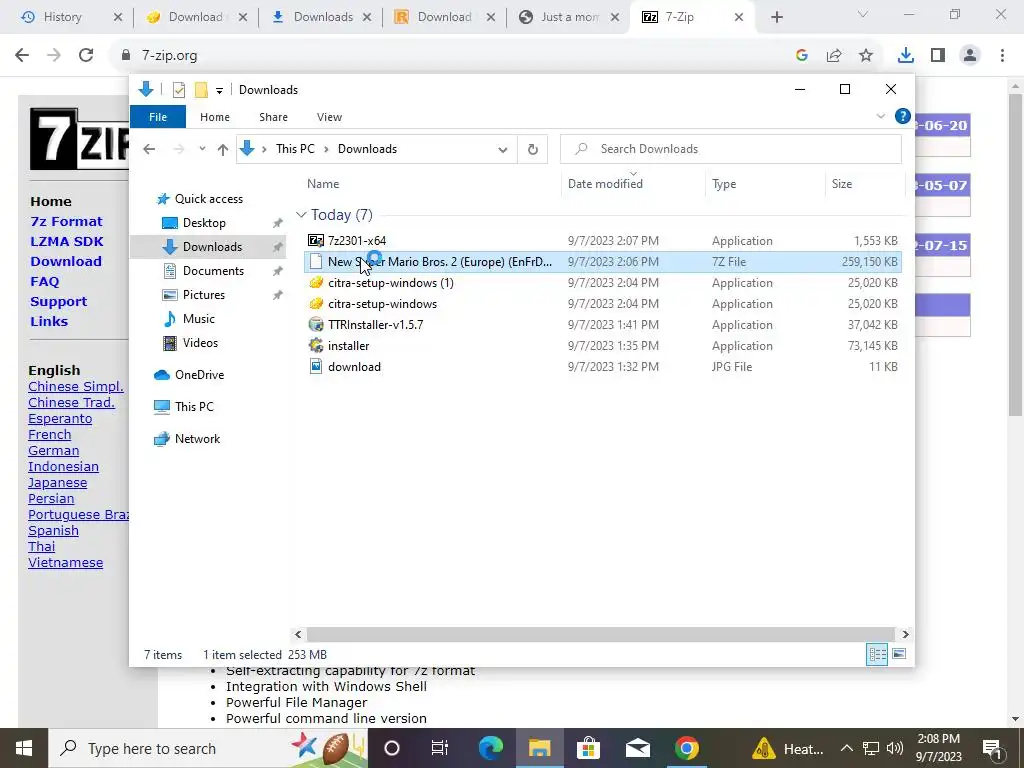This screenshot has width=1024, height=768.
Task: Select Network in navigation pane
Action: [197, 439]
